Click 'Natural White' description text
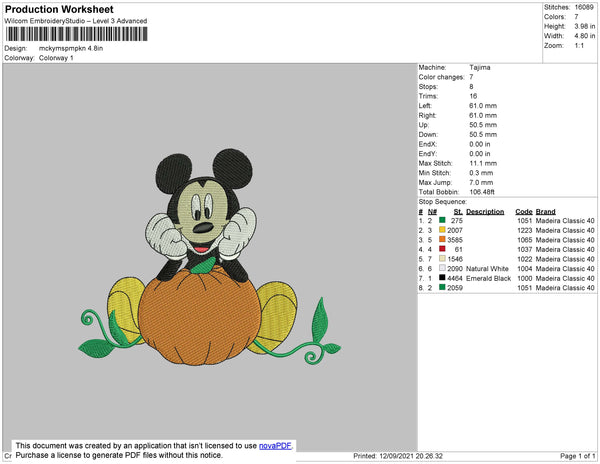Image resolution: width=600 pixels, height=464 pixels. [487, 269]
